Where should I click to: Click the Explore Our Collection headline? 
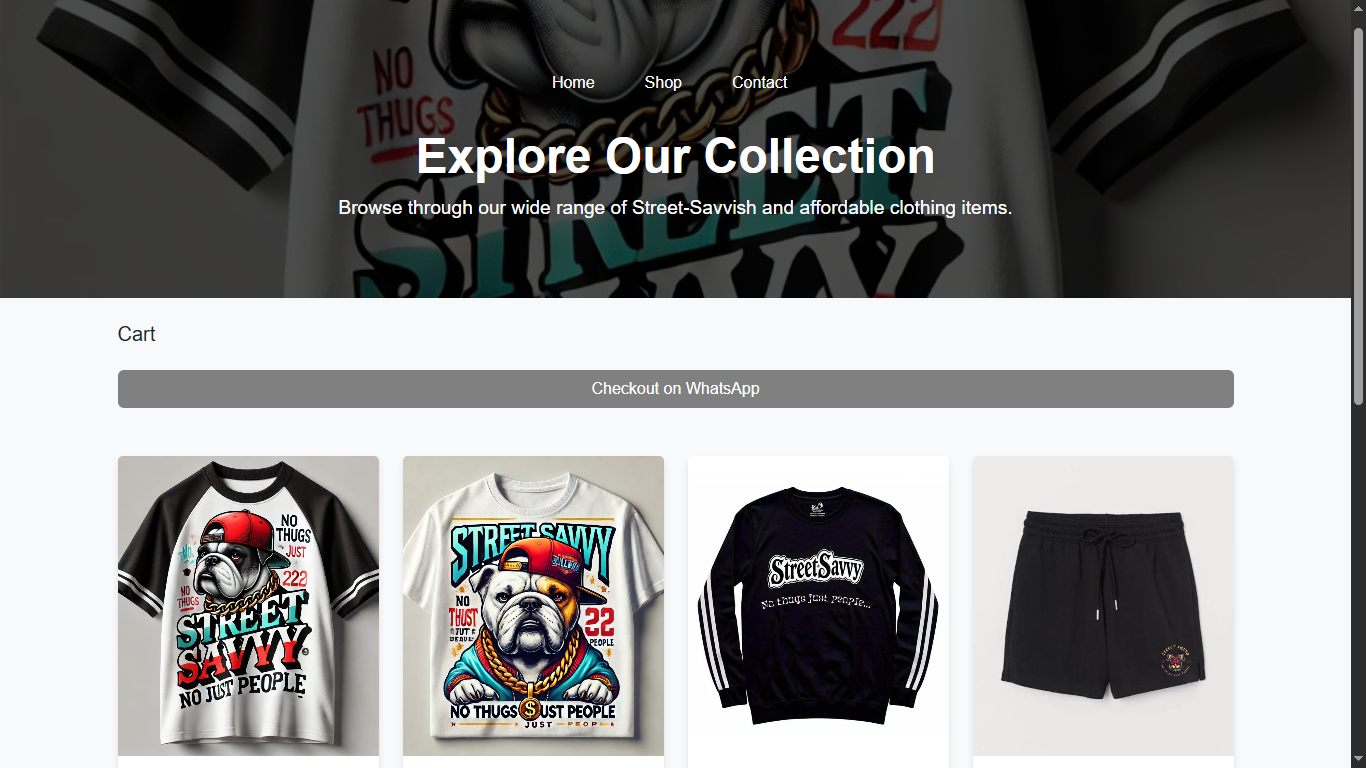click(x=676, y=156)
